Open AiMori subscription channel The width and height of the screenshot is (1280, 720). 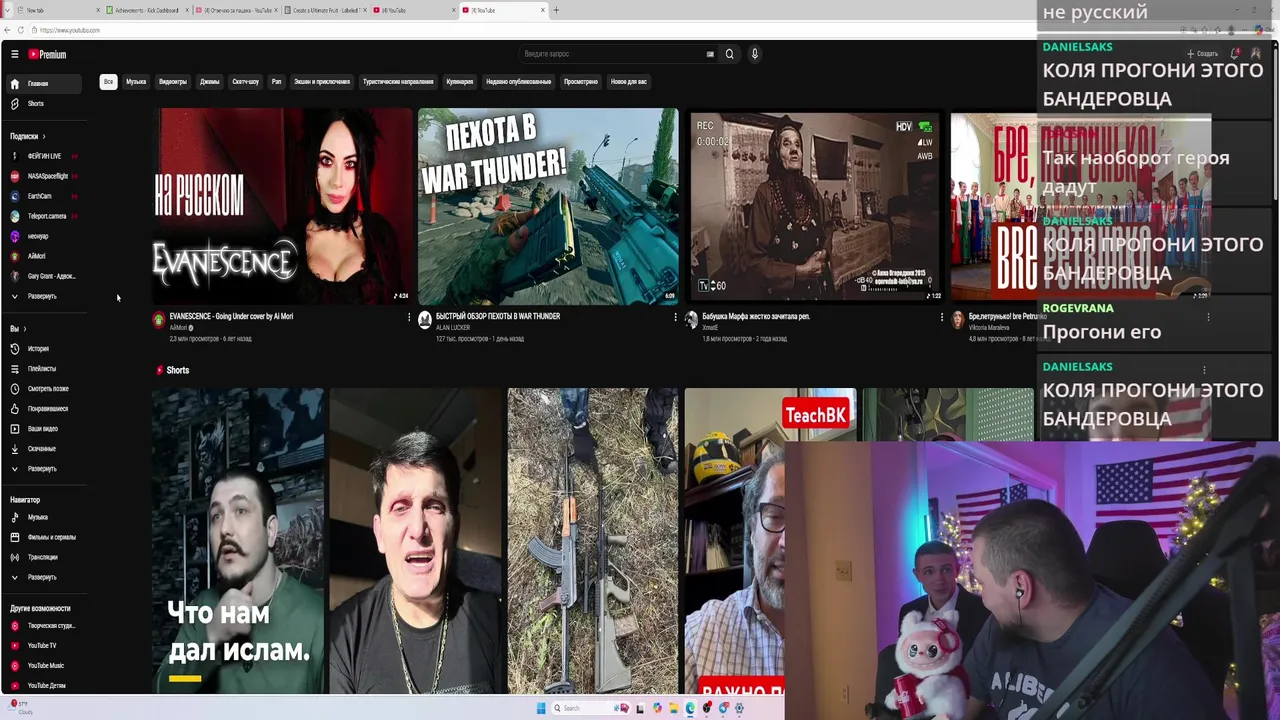[45, 256]
